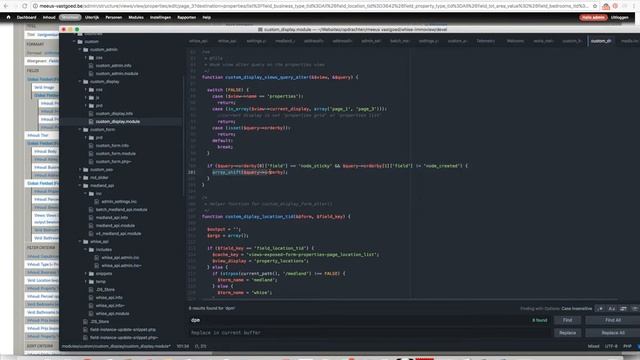Toggle regular expression search option

(600, 309)
